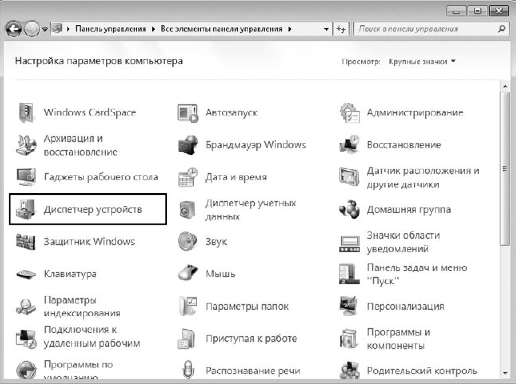Minimize the control panel window
This screenshot has width=516, height=385.
456,11
